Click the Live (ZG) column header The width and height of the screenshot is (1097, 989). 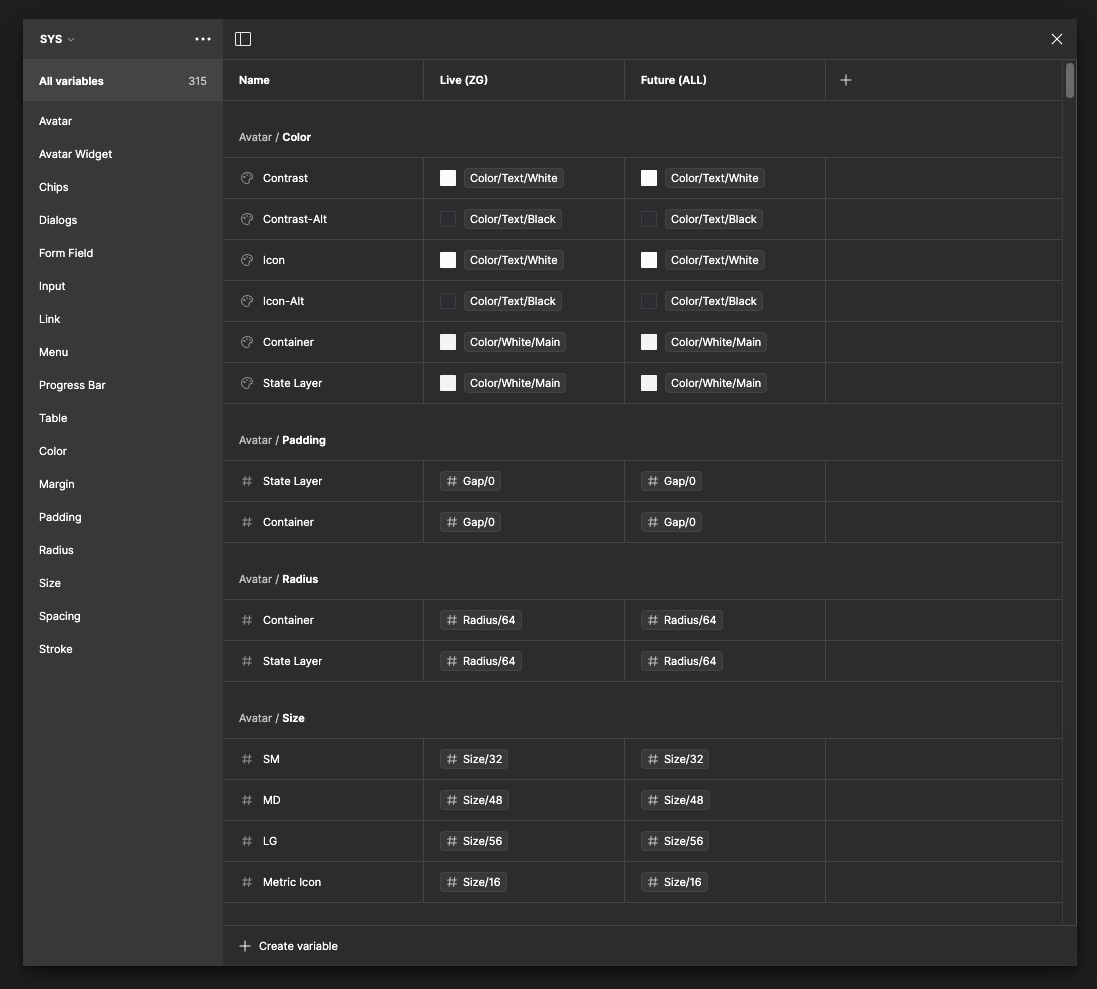[464, 80]
